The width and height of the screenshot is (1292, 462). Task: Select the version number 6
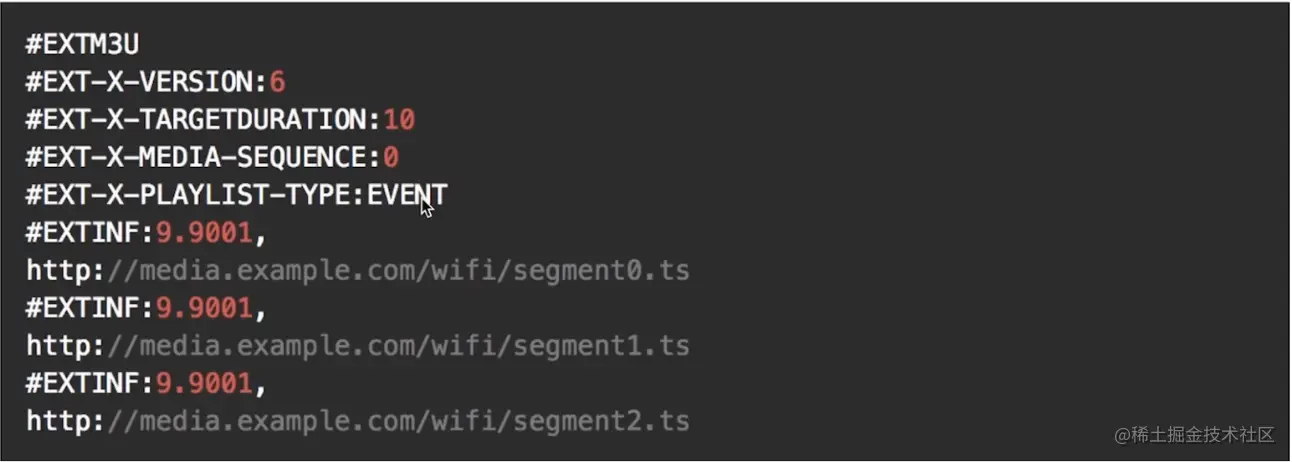pyautogui.click(x=277, y=81)
